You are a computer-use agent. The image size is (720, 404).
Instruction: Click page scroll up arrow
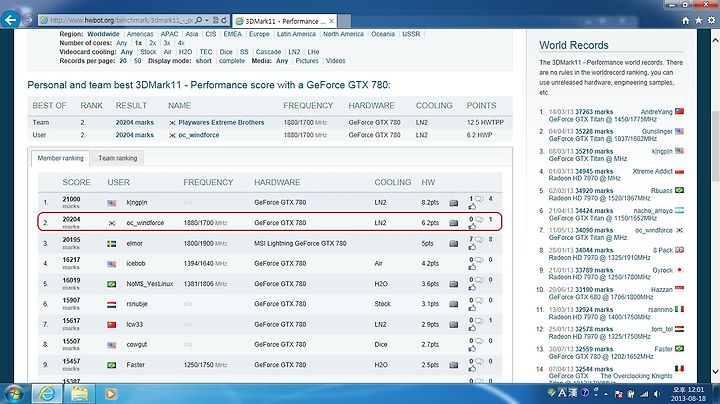pos(715,40)
